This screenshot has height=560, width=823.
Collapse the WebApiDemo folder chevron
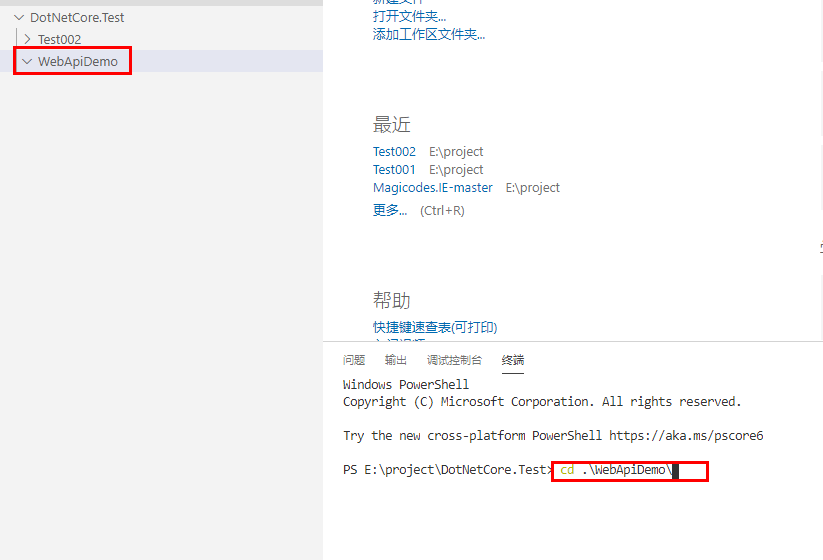27,61
